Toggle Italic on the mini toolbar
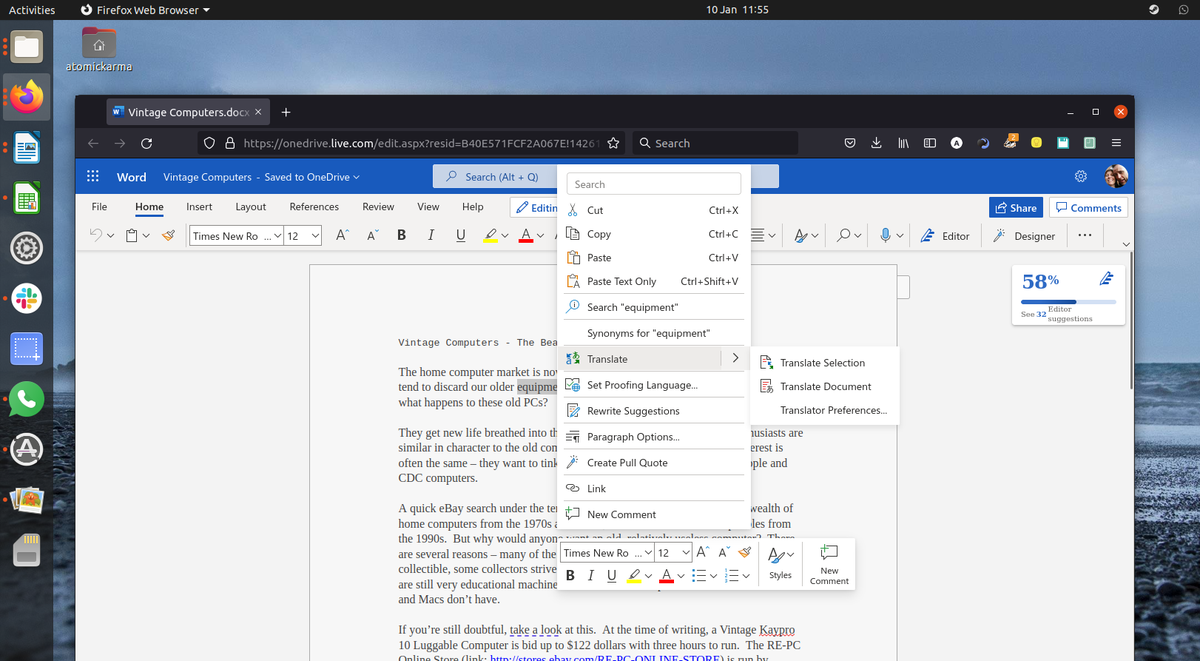Image resolution: width=1200 pixels, height=661 pixels. tap(590, 575)
